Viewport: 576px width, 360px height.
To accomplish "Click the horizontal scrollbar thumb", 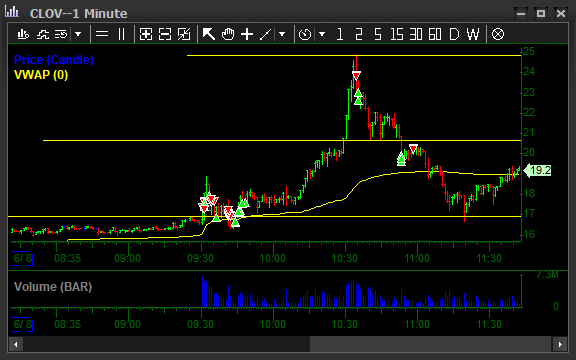I will pyautogui.click(x=431, y=344).
